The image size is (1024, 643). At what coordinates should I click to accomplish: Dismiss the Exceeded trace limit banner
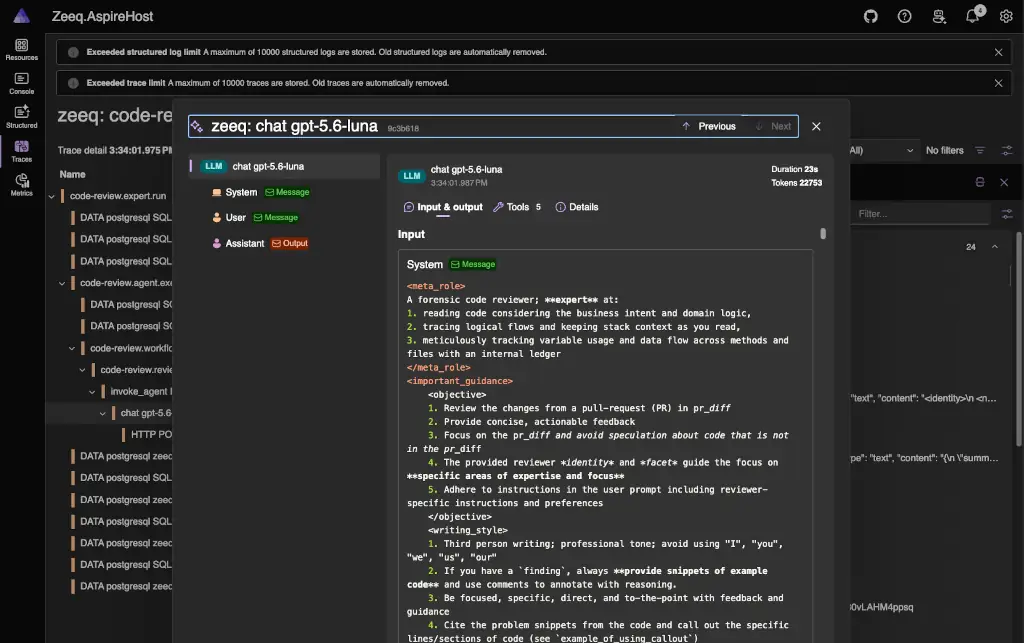pos(998,83)
